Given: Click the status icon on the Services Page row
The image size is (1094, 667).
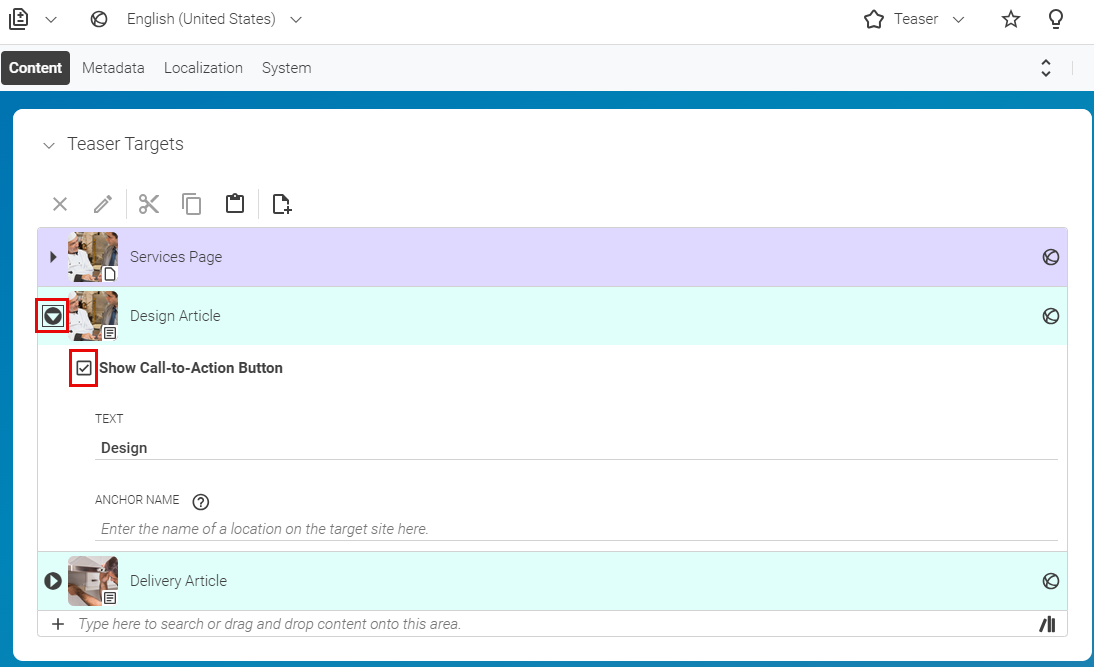Looking at the screenshot, I should coord(1051,257).
